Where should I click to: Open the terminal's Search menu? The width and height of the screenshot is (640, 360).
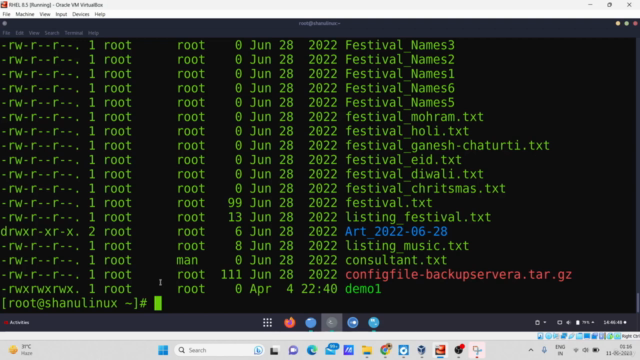(x=52, y=33)
